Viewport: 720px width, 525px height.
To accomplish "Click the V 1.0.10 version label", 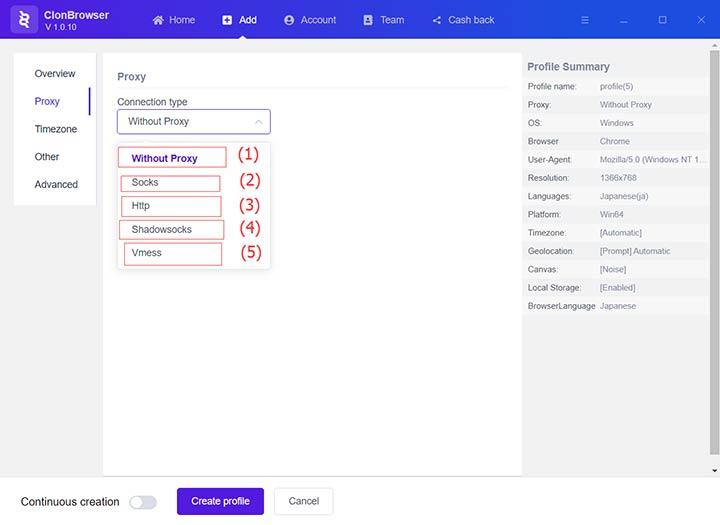I will [61, 27].
